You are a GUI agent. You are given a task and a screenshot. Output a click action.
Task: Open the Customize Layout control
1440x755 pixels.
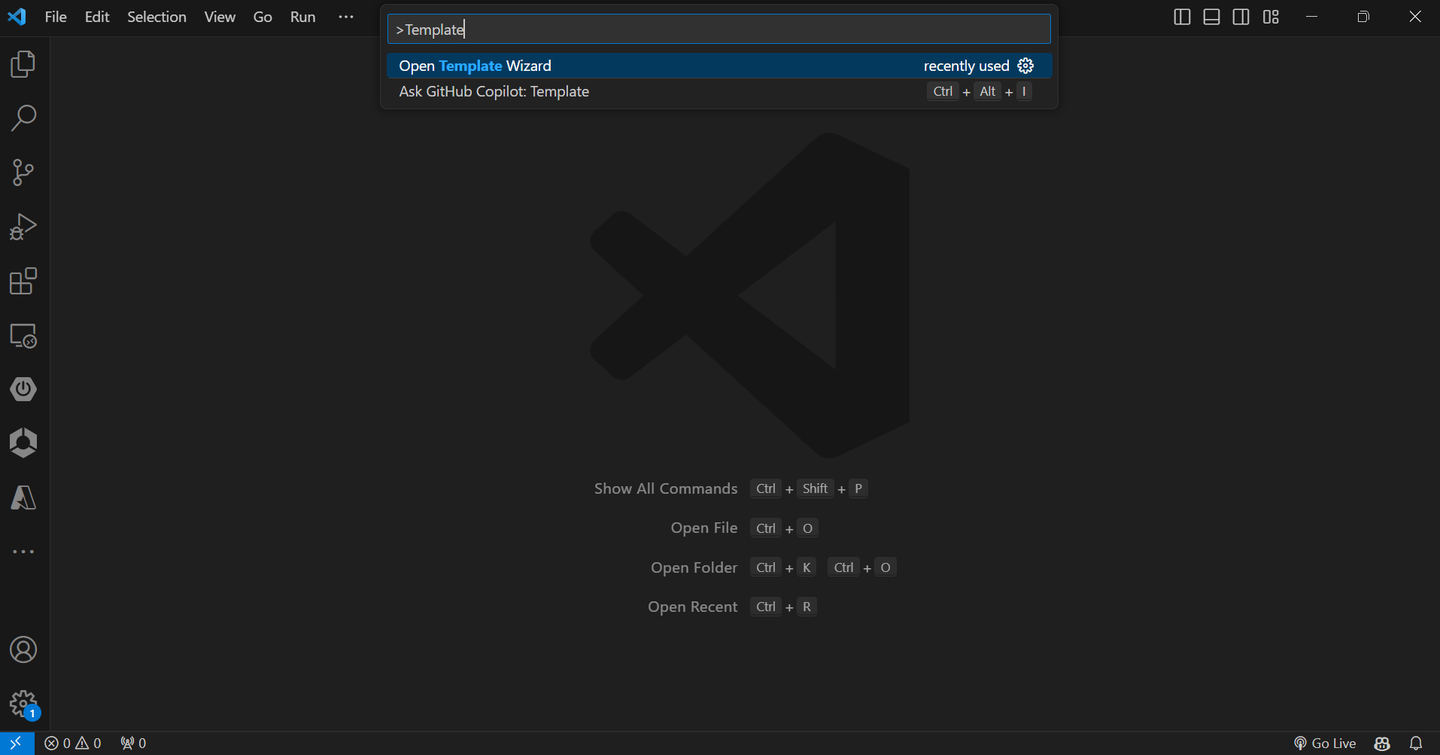(x=1271, y=17)
